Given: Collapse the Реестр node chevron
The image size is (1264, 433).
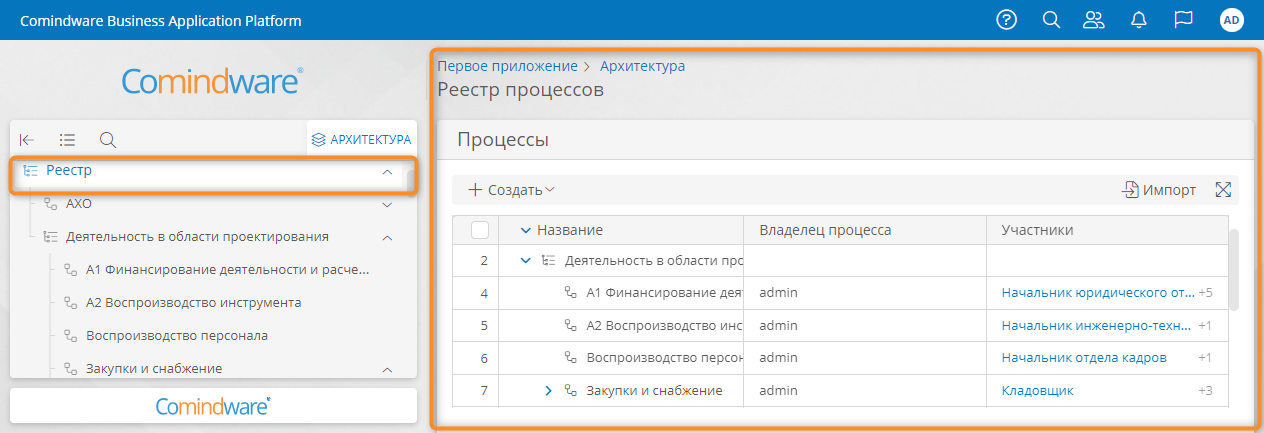Looking at the screenshot, I should coord(387,172).
